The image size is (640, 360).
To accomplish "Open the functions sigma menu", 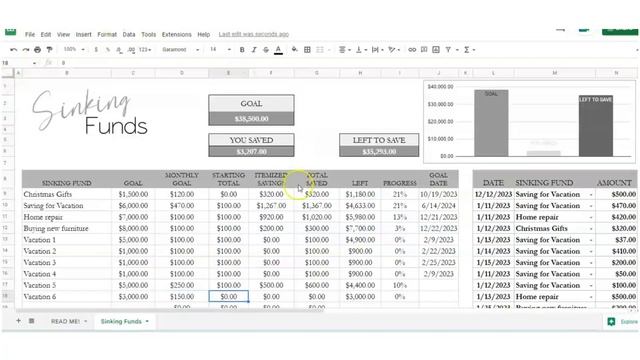I will (467, 50).
